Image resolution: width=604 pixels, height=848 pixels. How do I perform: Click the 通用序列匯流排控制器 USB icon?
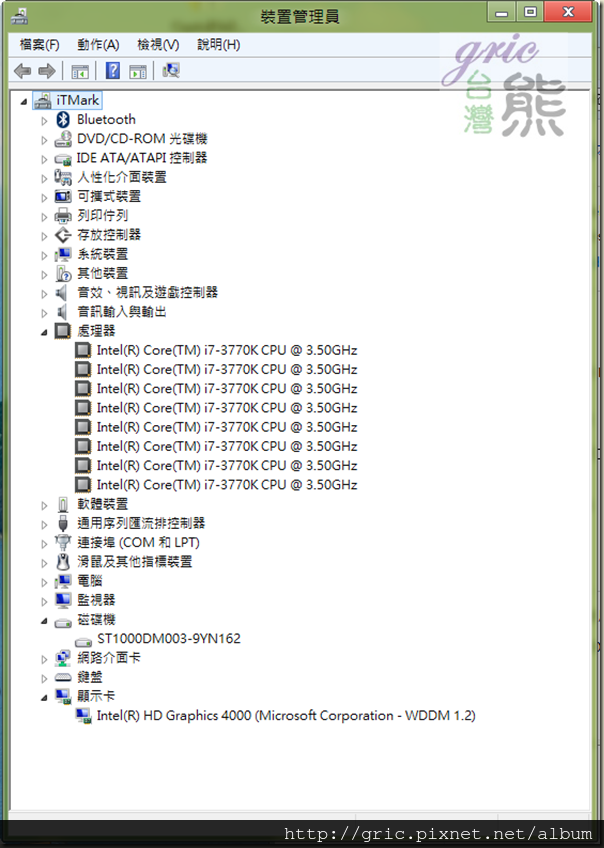63,524
